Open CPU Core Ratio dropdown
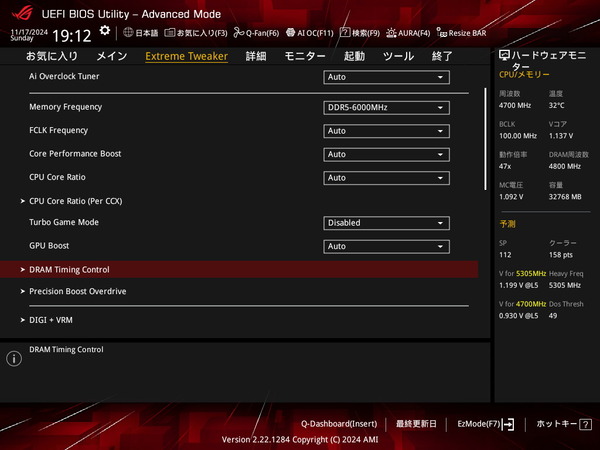 tap(386, 178)
